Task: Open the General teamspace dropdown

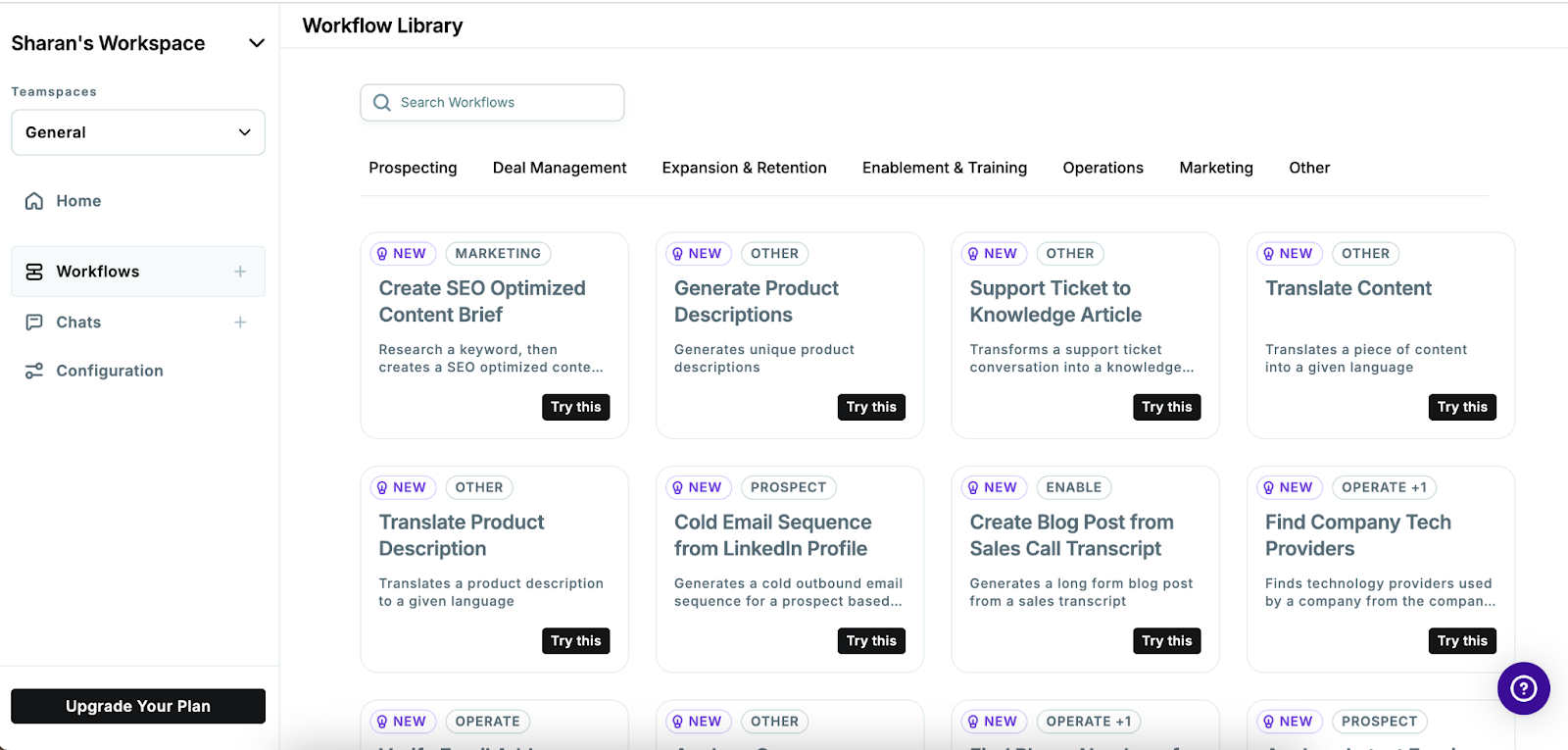Action: click(x=138, y=132)
